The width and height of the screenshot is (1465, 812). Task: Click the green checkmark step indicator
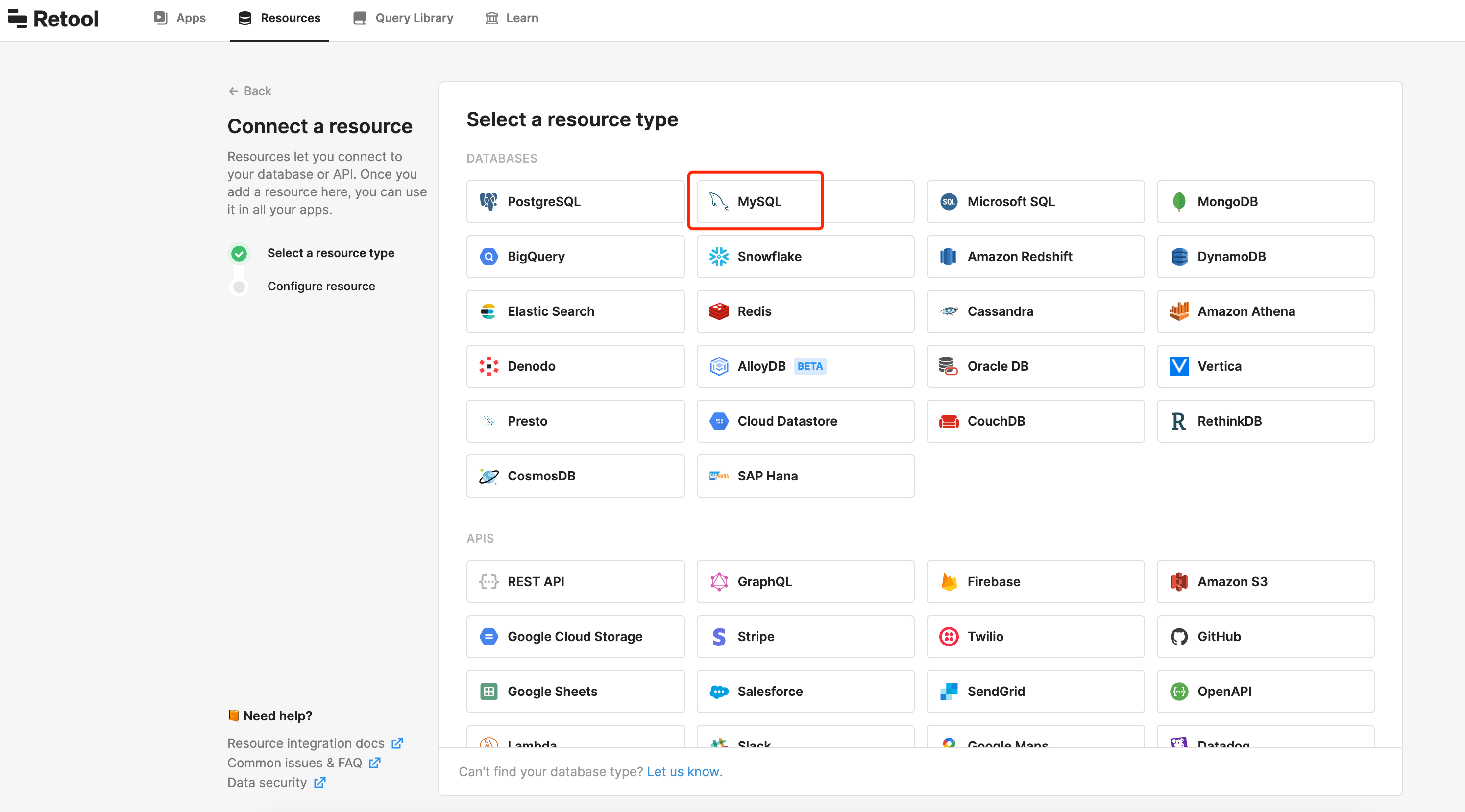point(239,254)
